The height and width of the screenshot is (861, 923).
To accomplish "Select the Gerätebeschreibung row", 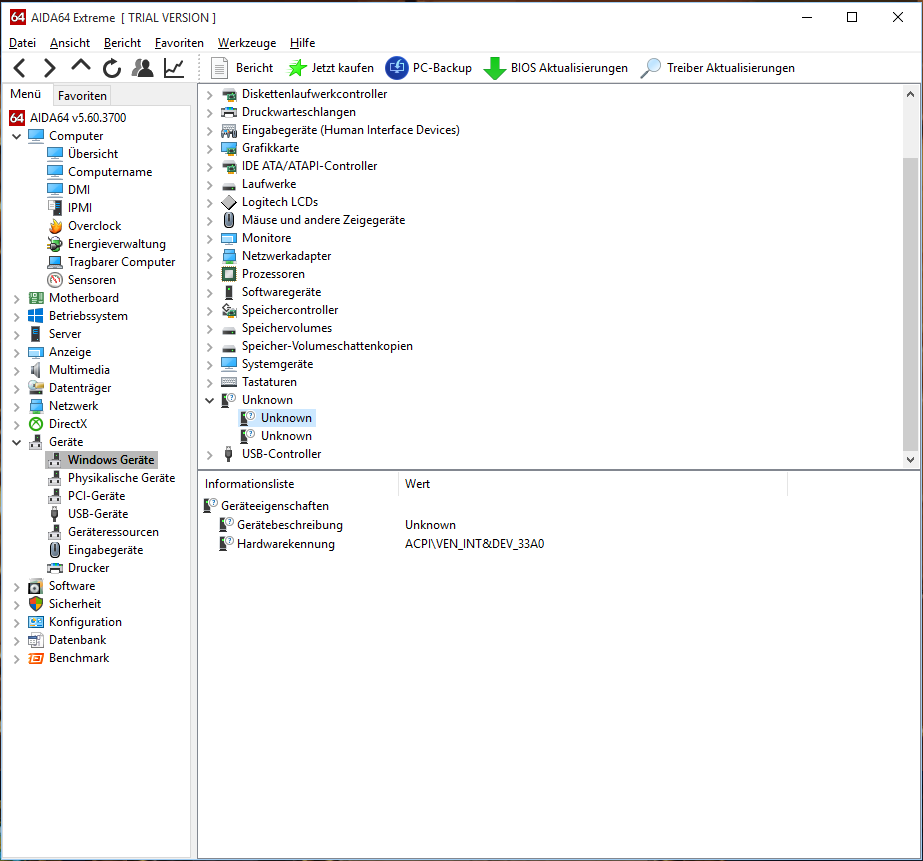I will click(290, 525).
